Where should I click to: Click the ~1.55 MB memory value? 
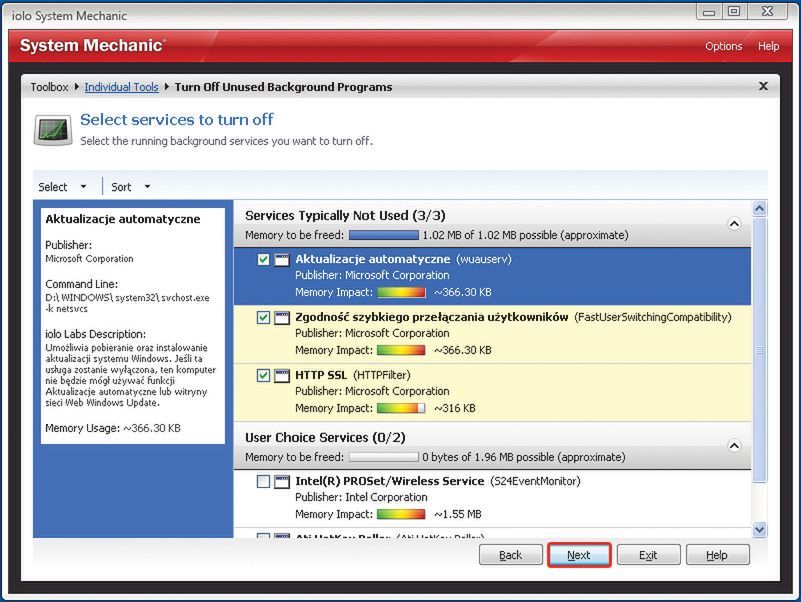coord(458,514)
